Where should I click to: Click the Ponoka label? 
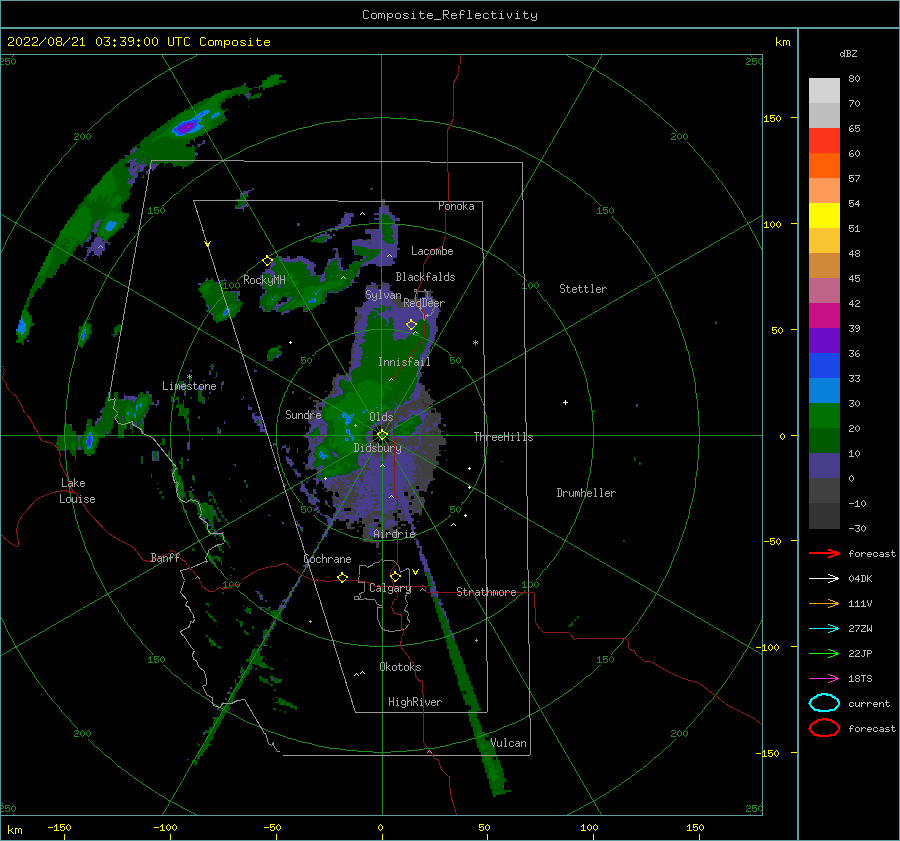pyautogui.click(x=456, y=206)
